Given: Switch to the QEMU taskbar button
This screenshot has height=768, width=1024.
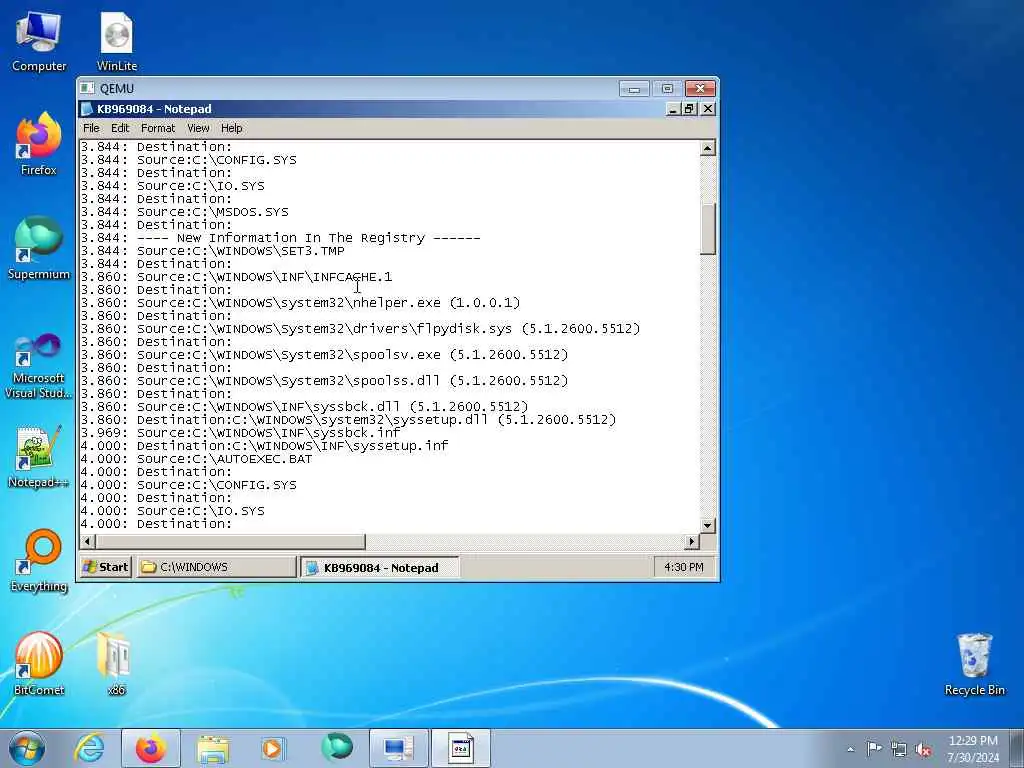Looking at the screenshot, I should point(398,748).
